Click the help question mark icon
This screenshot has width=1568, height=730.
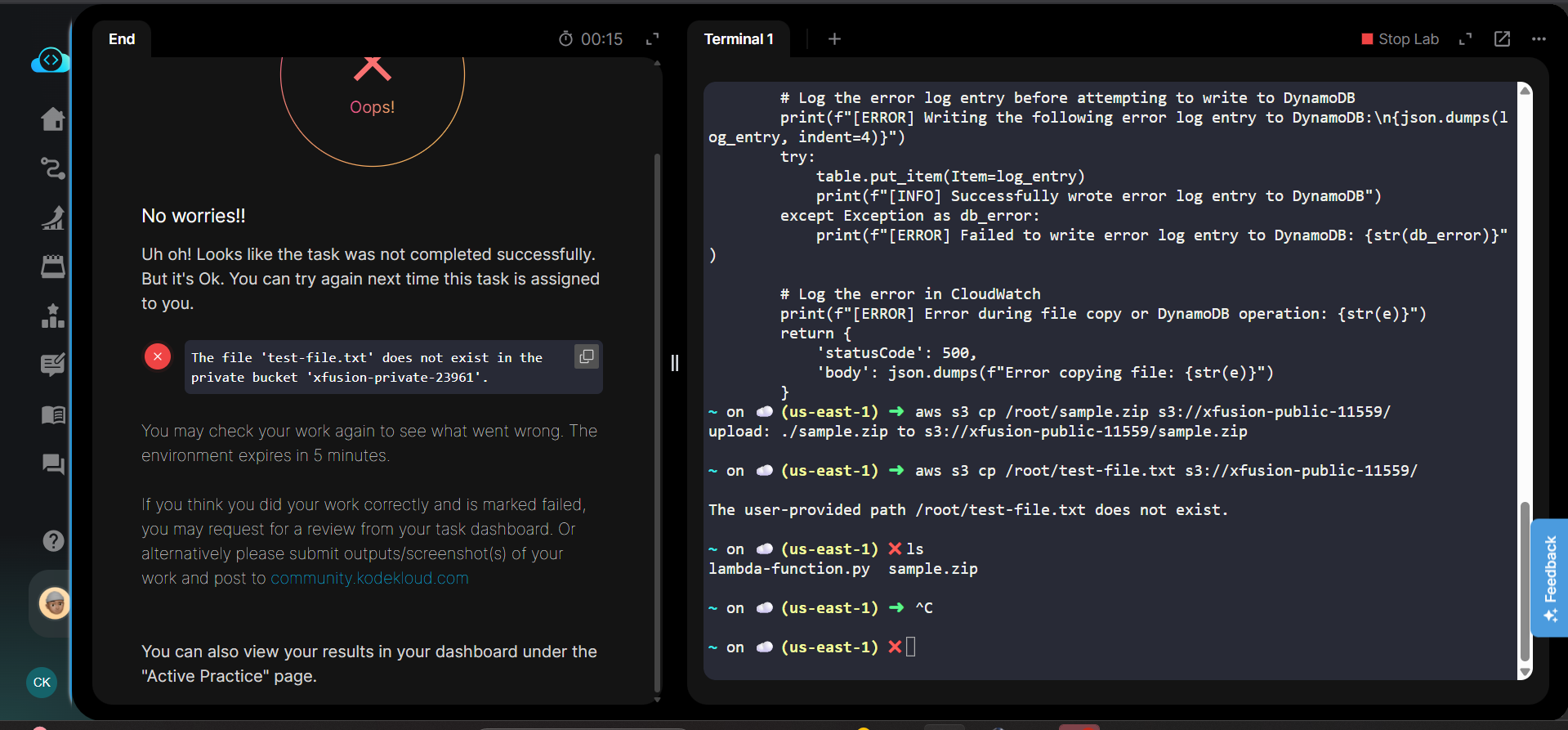pos(53,540)
